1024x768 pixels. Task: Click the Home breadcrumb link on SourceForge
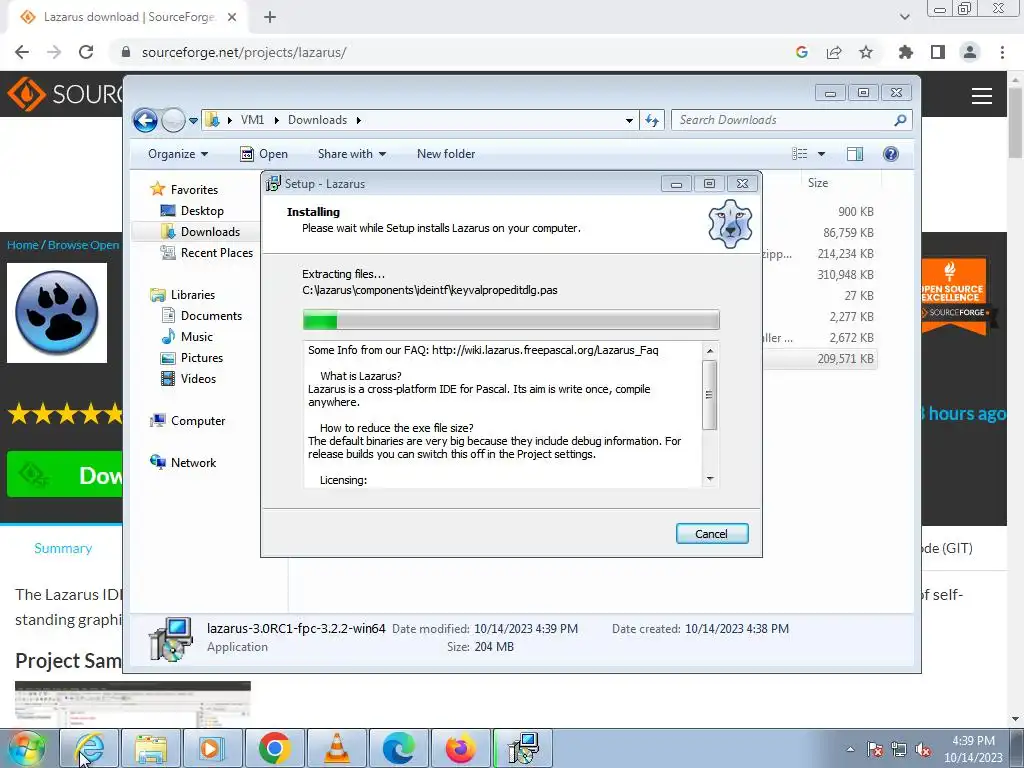point(23,245)
